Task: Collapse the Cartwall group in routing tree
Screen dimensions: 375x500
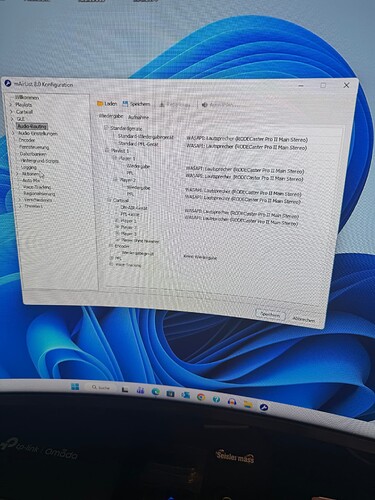Action: click(x=109, y=200)
